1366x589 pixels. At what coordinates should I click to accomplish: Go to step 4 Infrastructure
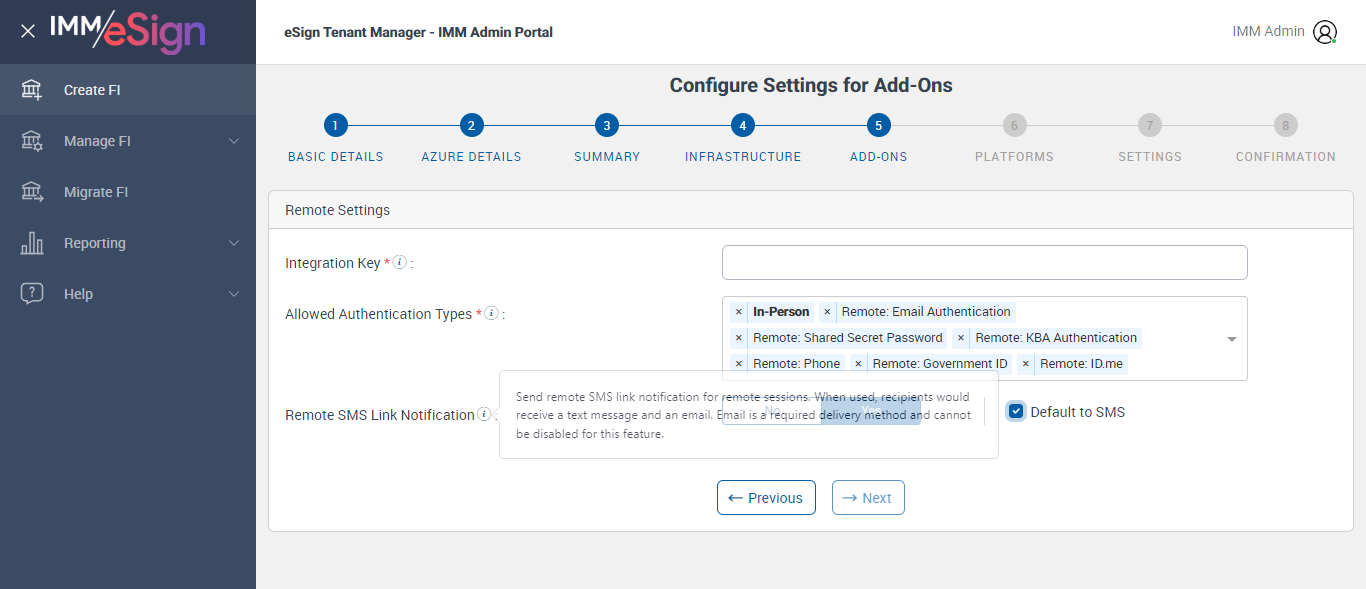[x=742, y=126]
